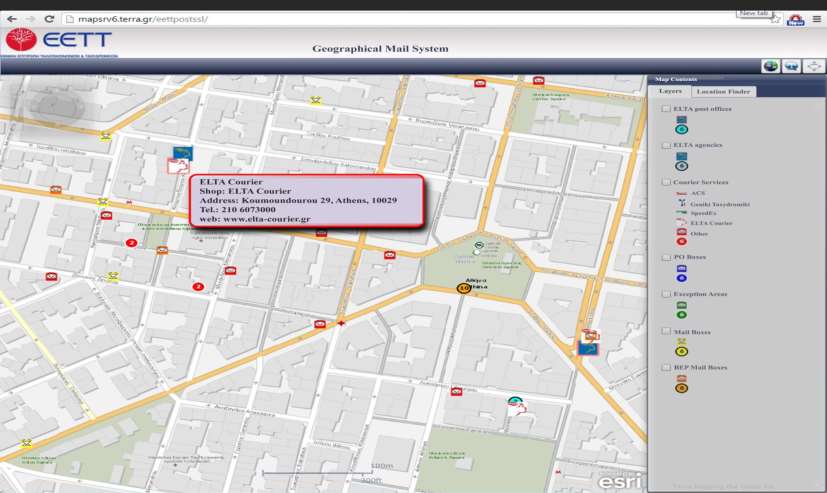Click the yellow circle symbol under Mail Boxes
827x493 pixels.
tap(681, 352)
